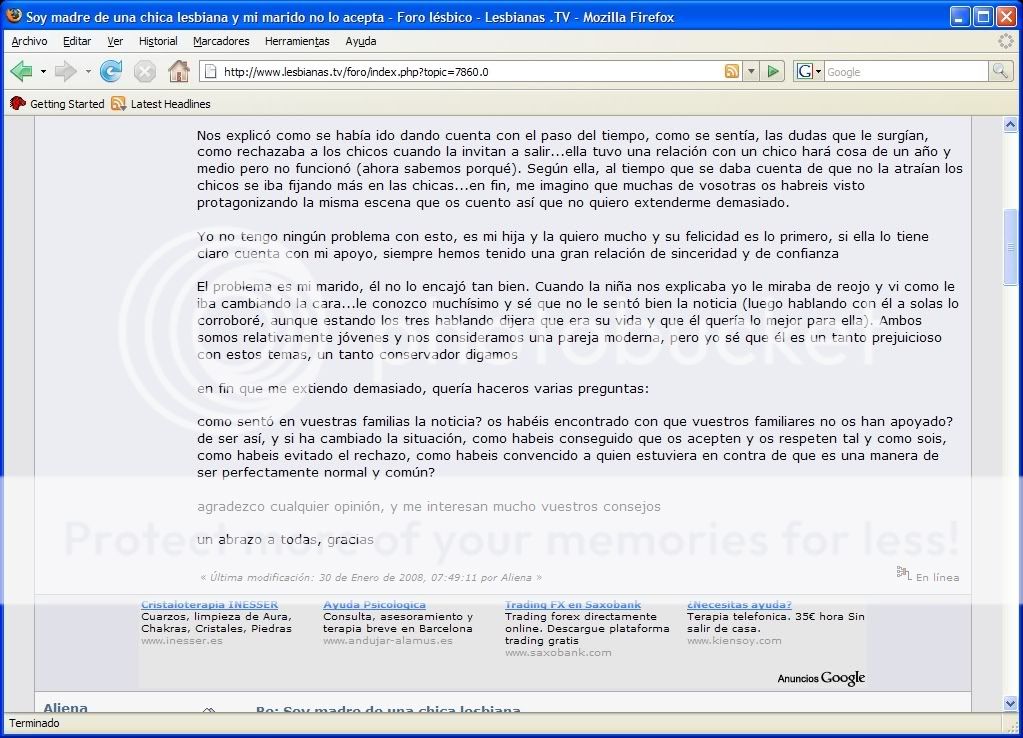Open the Marcadores menu

[221, 41]
